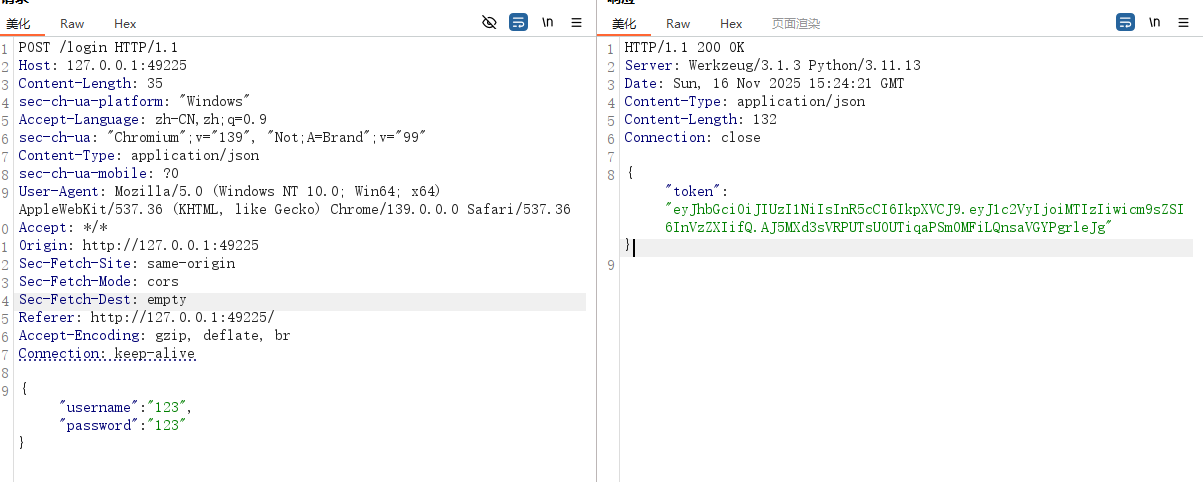Toggle the \n button in the response panel

coord(1155,22)
